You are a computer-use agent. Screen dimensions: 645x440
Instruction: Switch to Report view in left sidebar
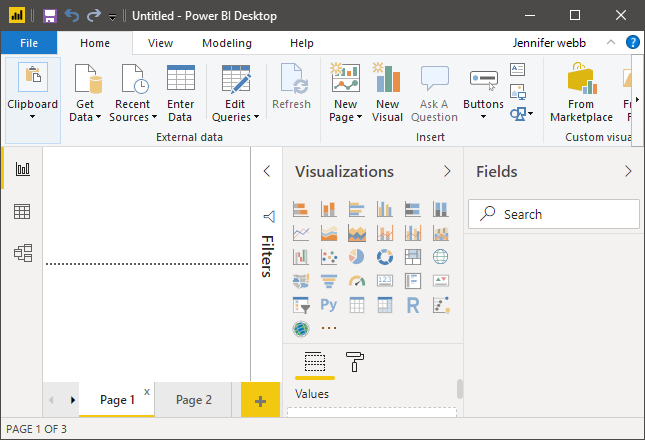[x=22, y=169]
